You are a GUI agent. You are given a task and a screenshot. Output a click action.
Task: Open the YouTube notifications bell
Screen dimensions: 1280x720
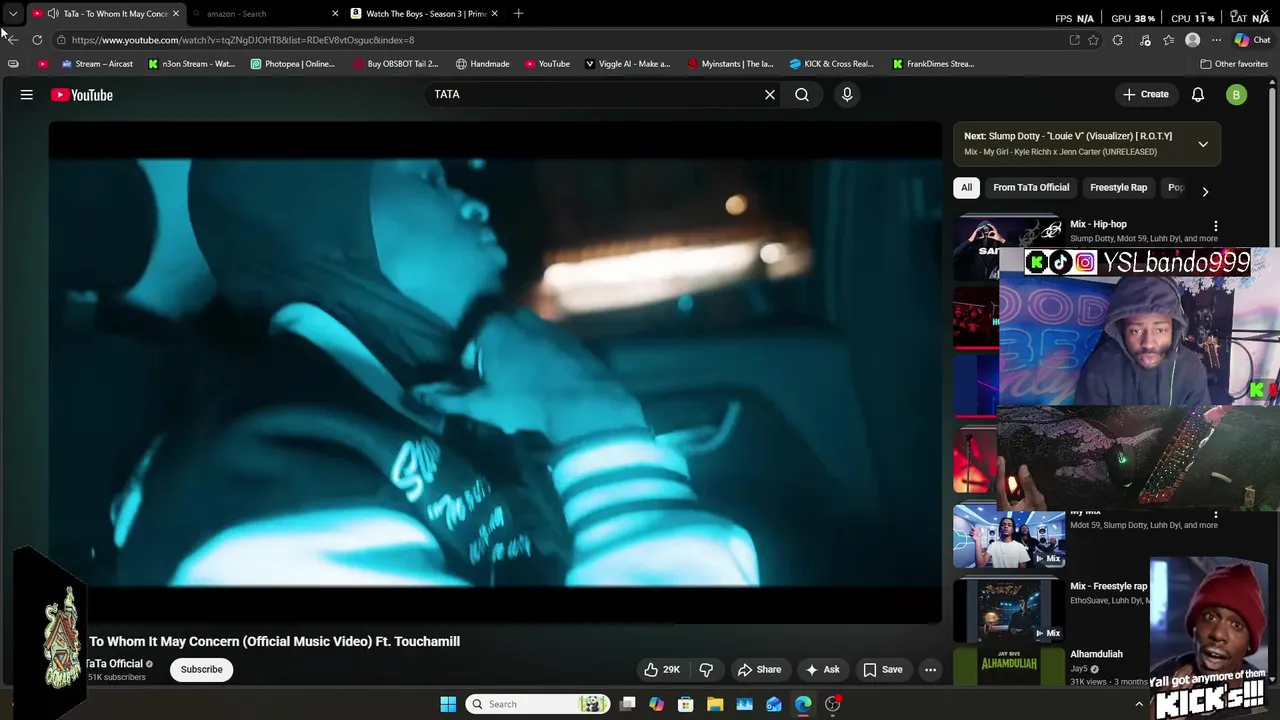click(x=1198, y=95)
